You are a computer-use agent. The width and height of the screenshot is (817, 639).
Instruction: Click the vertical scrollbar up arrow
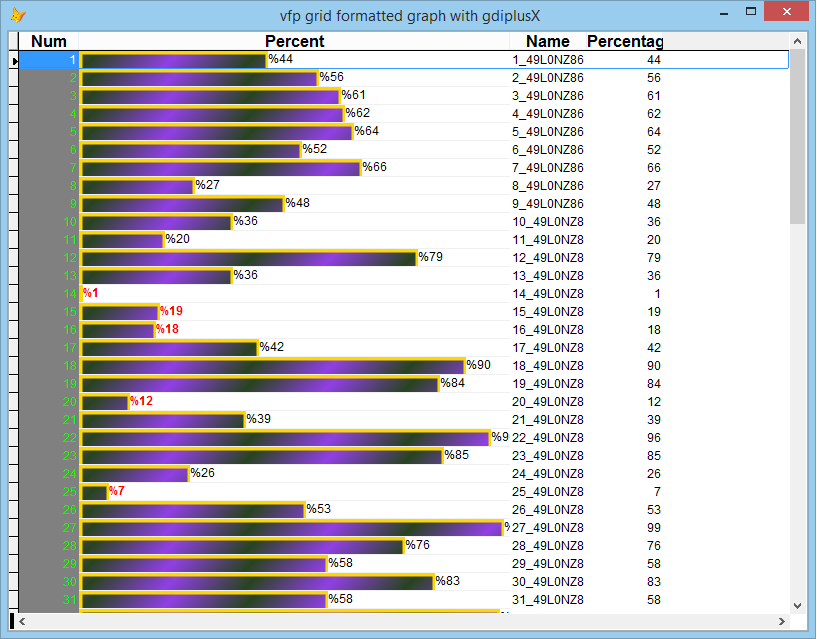797,41
